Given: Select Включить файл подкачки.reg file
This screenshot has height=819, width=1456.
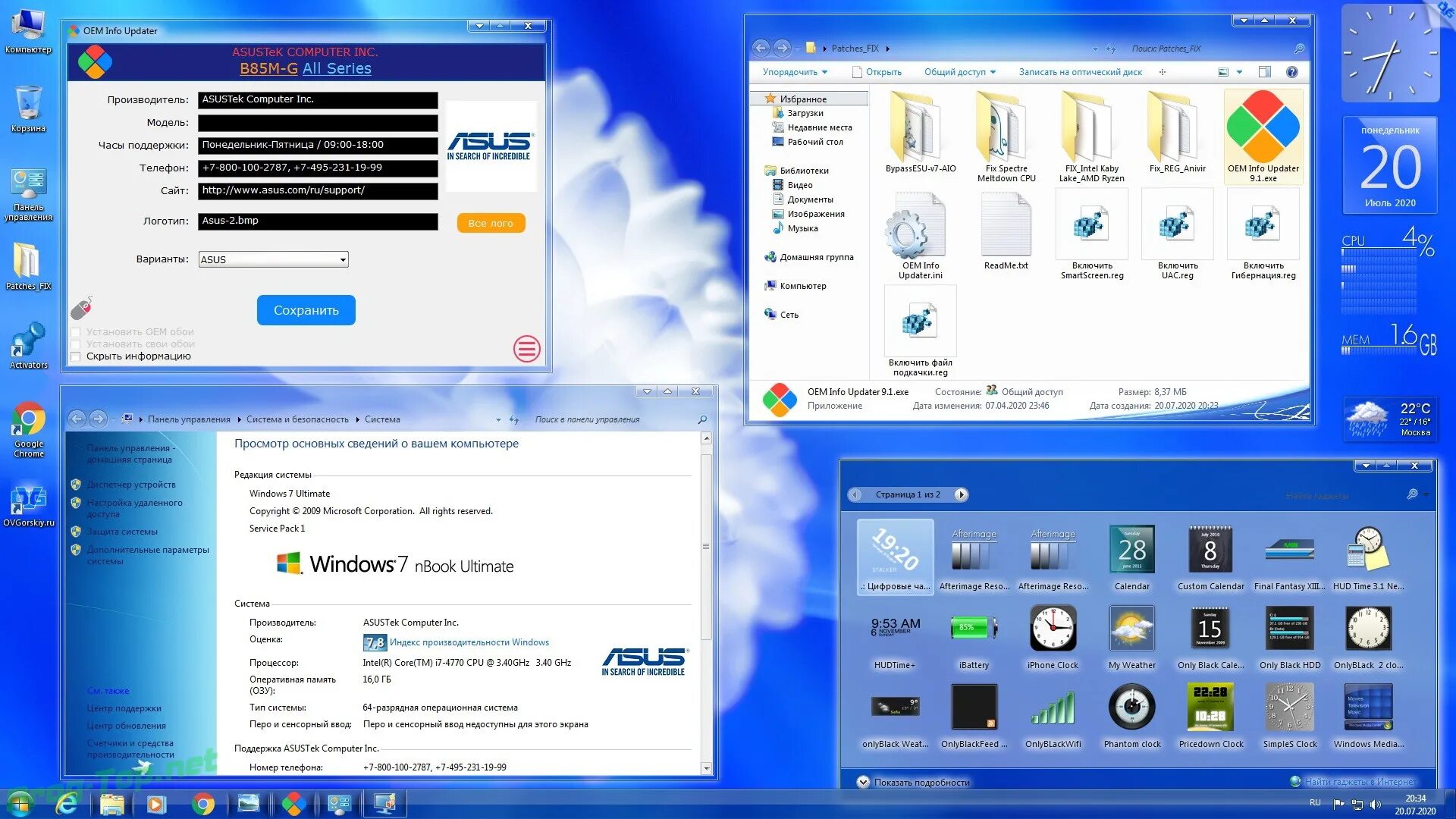Looking at the screenshot, I should pyautogui.click(x=920, y=332).
